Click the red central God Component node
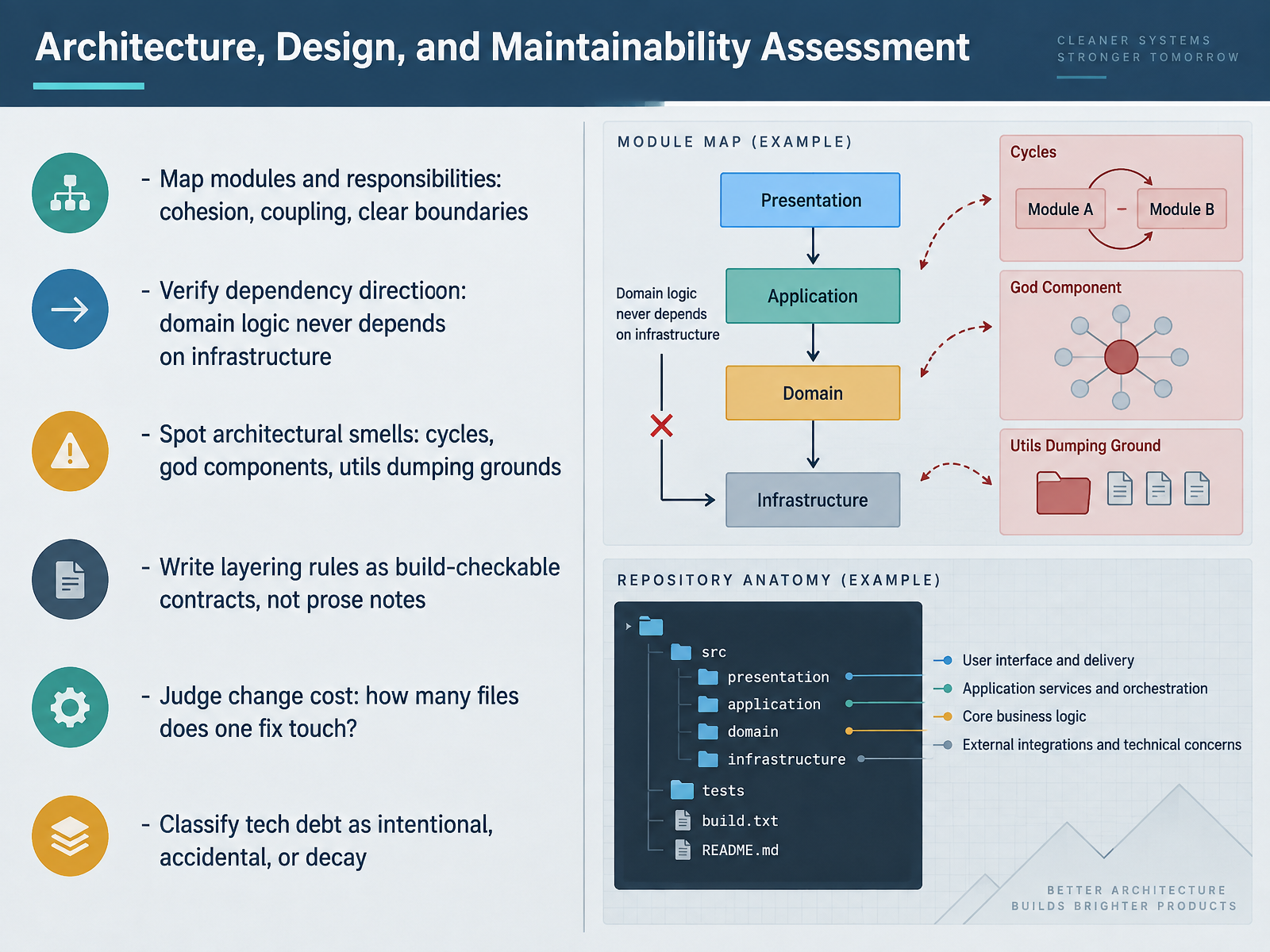Viewport: 1270px width, 952px height. click(1121, 357)
